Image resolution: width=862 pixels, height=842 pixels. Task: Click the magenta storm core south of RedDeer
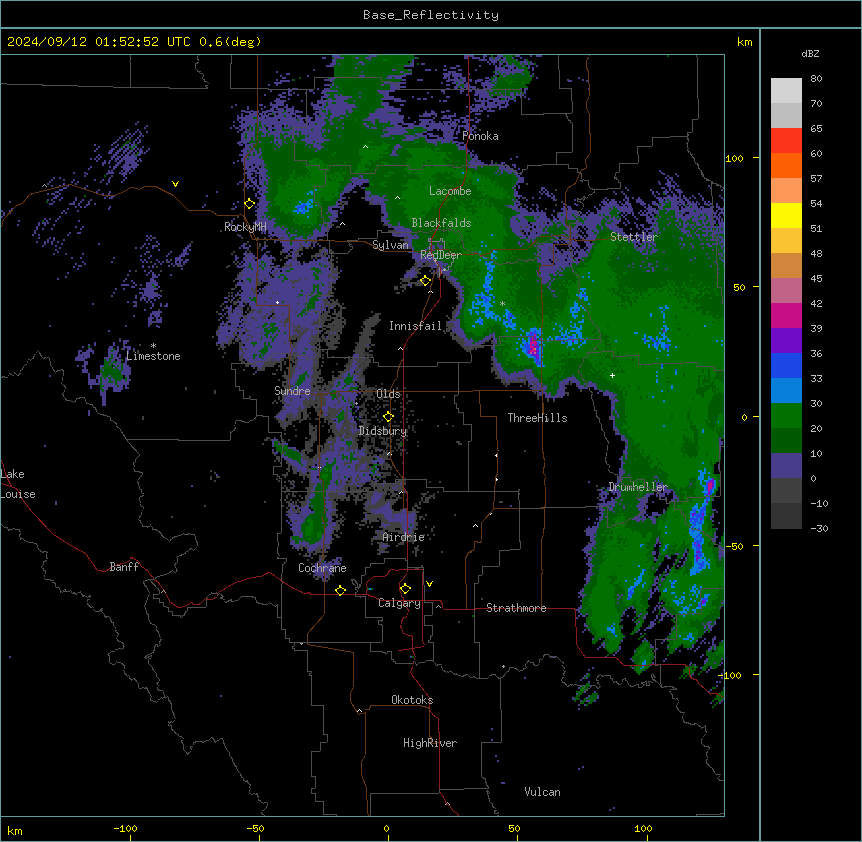pyautogui.click(x=532, y=345)
